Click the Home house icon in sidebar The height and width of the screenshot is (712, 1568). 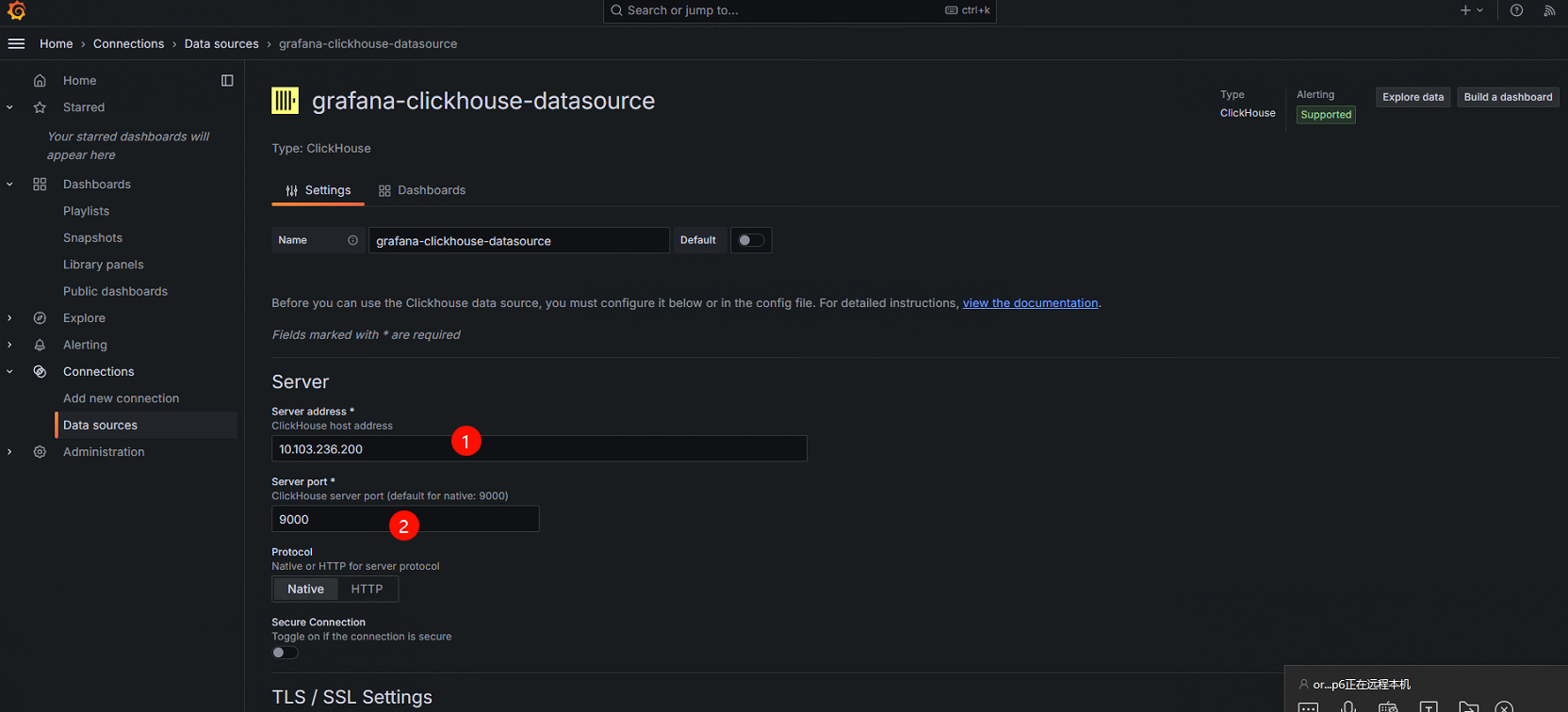tap(40, 80)
